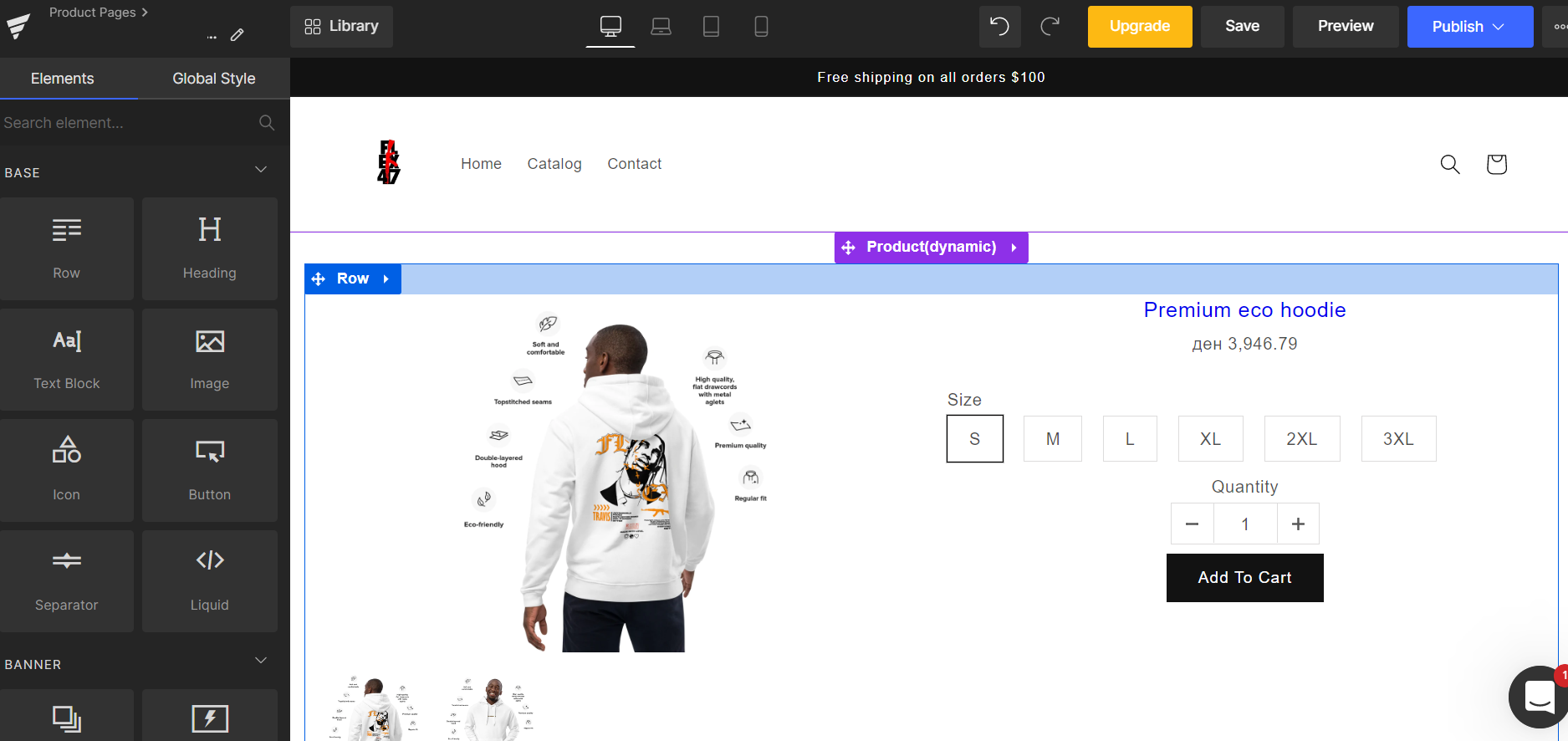
Task: Select the Separator element
Action: click(x=67, y=581)
